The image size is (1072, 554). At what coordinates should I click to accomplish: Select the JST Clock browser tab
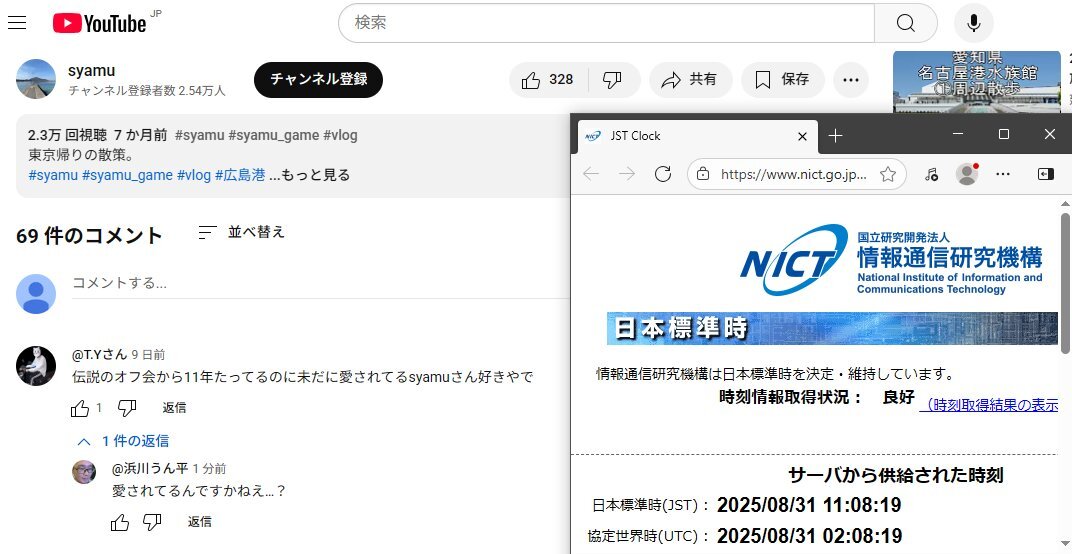point(697,136)
